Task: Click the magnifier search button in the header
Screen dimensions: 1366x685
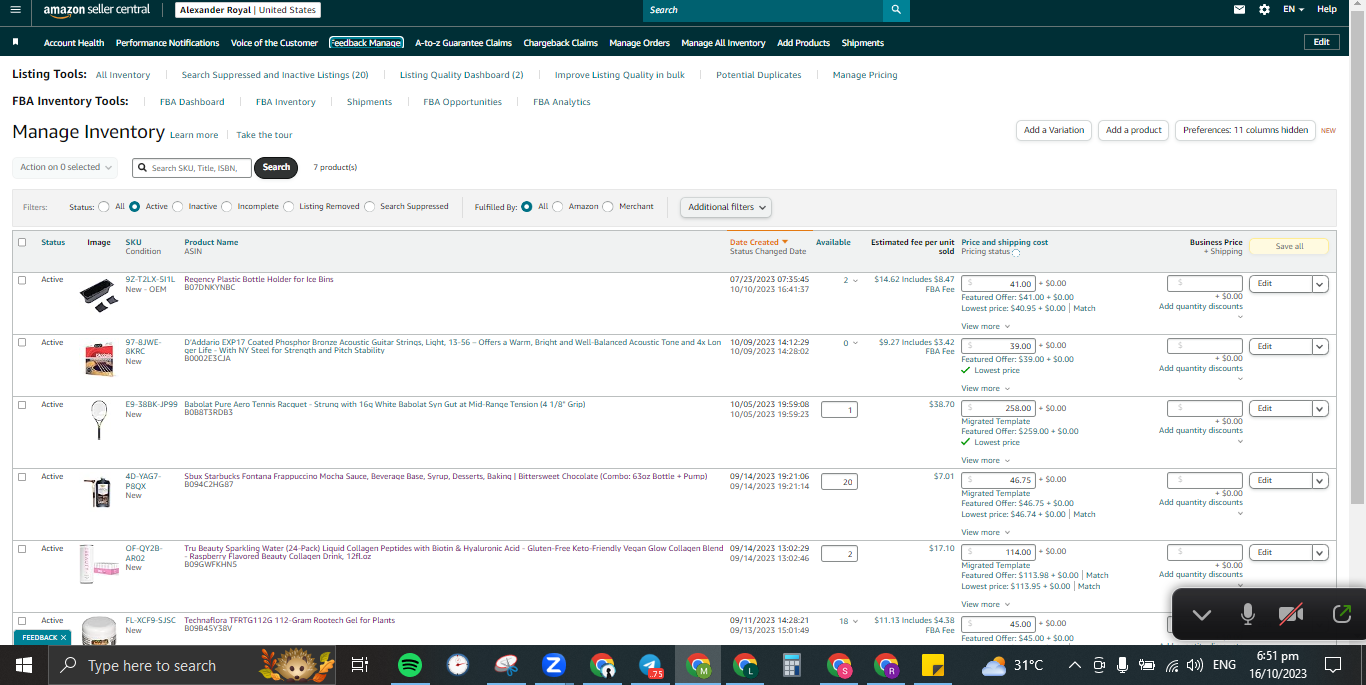Action: pos(896,10)
